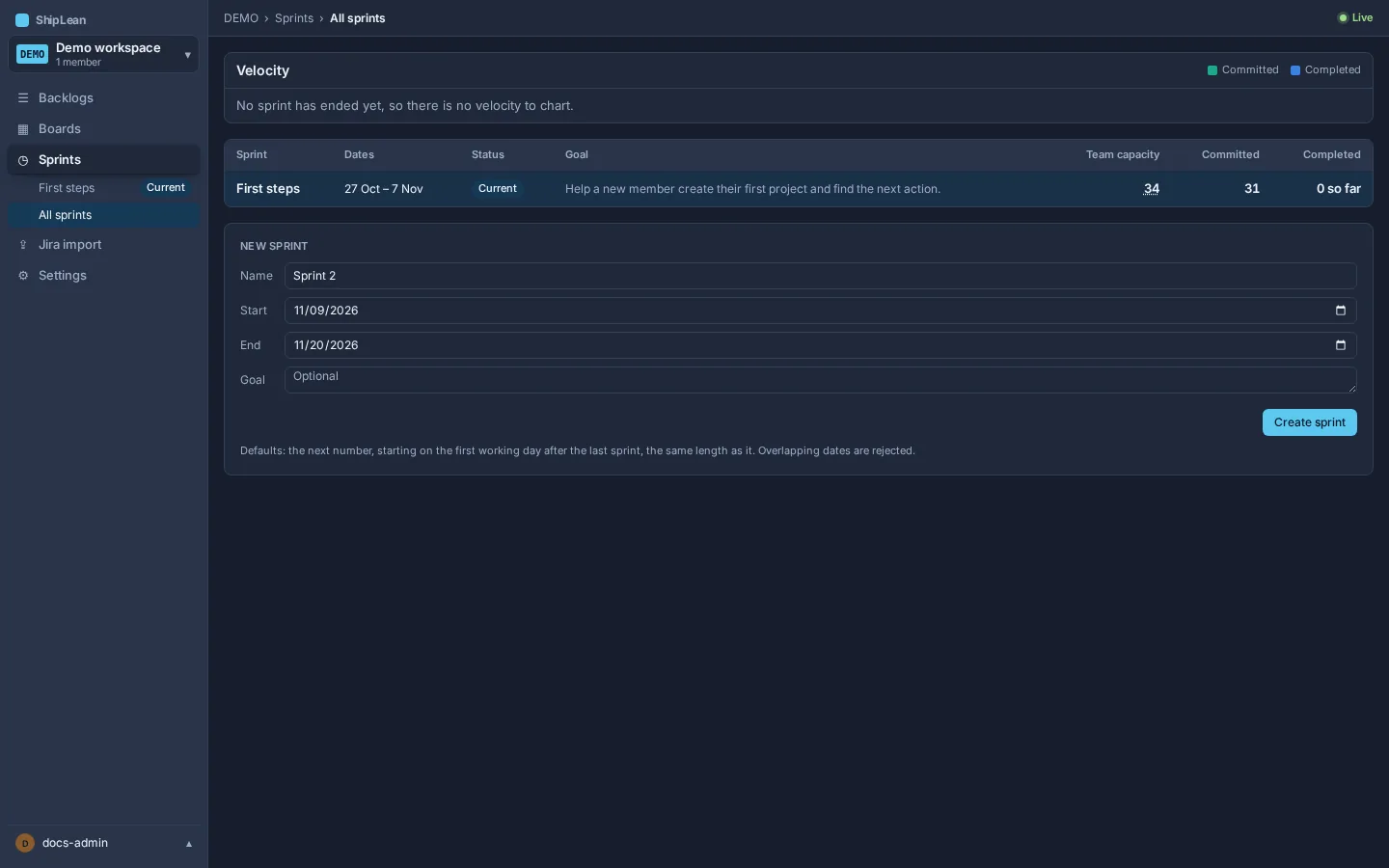The image size is (1389, 868).
Task: Click the green Live status indicator
Action: pos(1355,18)
